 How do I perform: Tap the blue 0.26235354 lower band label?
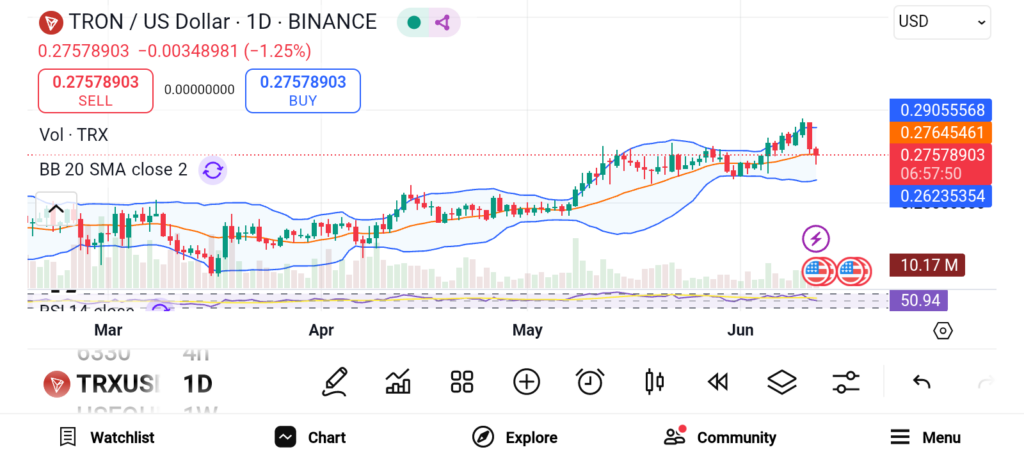click(x=940, y=196)
